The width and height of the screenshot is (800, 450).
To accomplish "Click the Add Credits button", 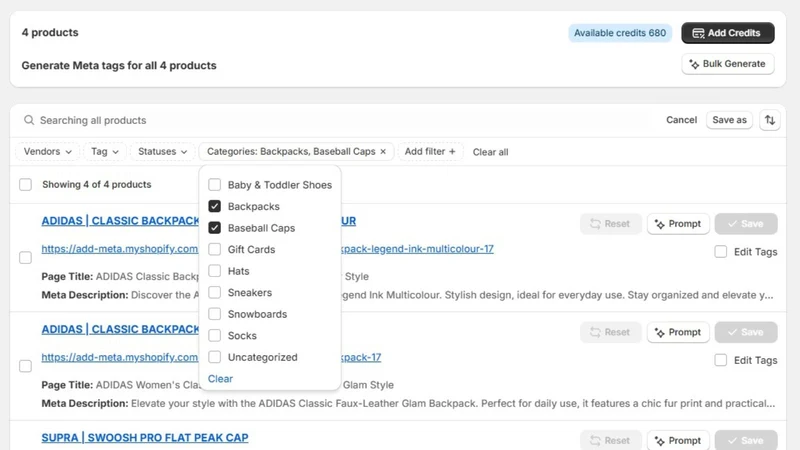I will (728, 33).
